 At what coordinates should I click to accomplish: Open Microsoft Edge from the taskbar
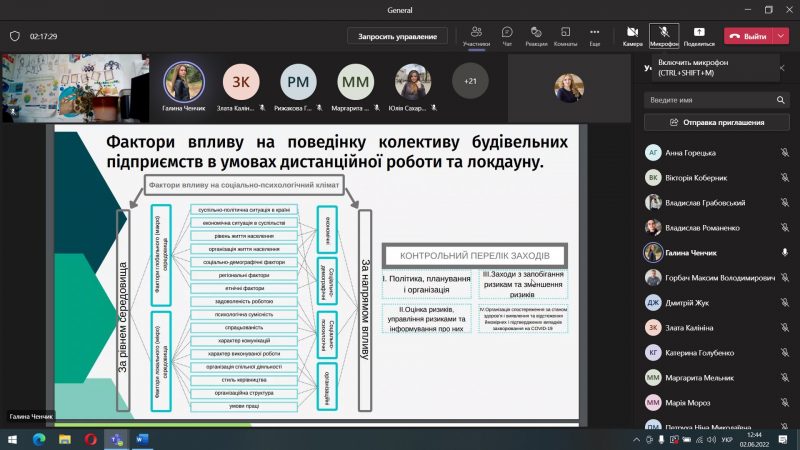pos(39,439)
